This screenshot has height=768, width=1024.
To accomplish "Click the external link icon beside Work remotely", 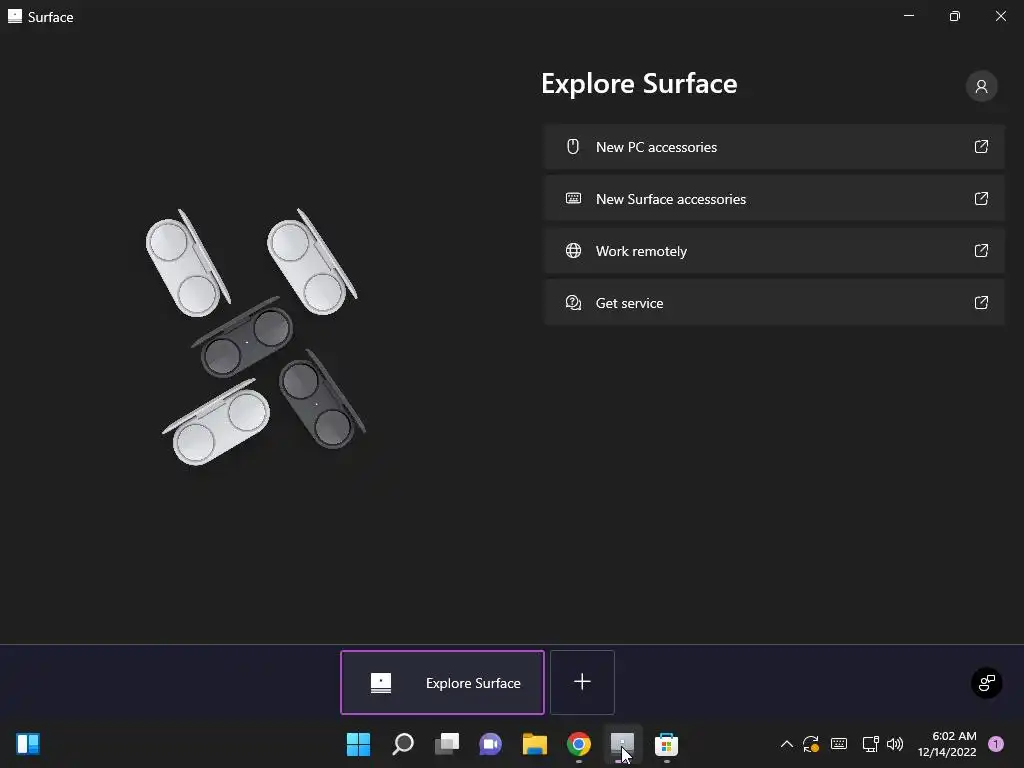I will (x=981, y=250).
